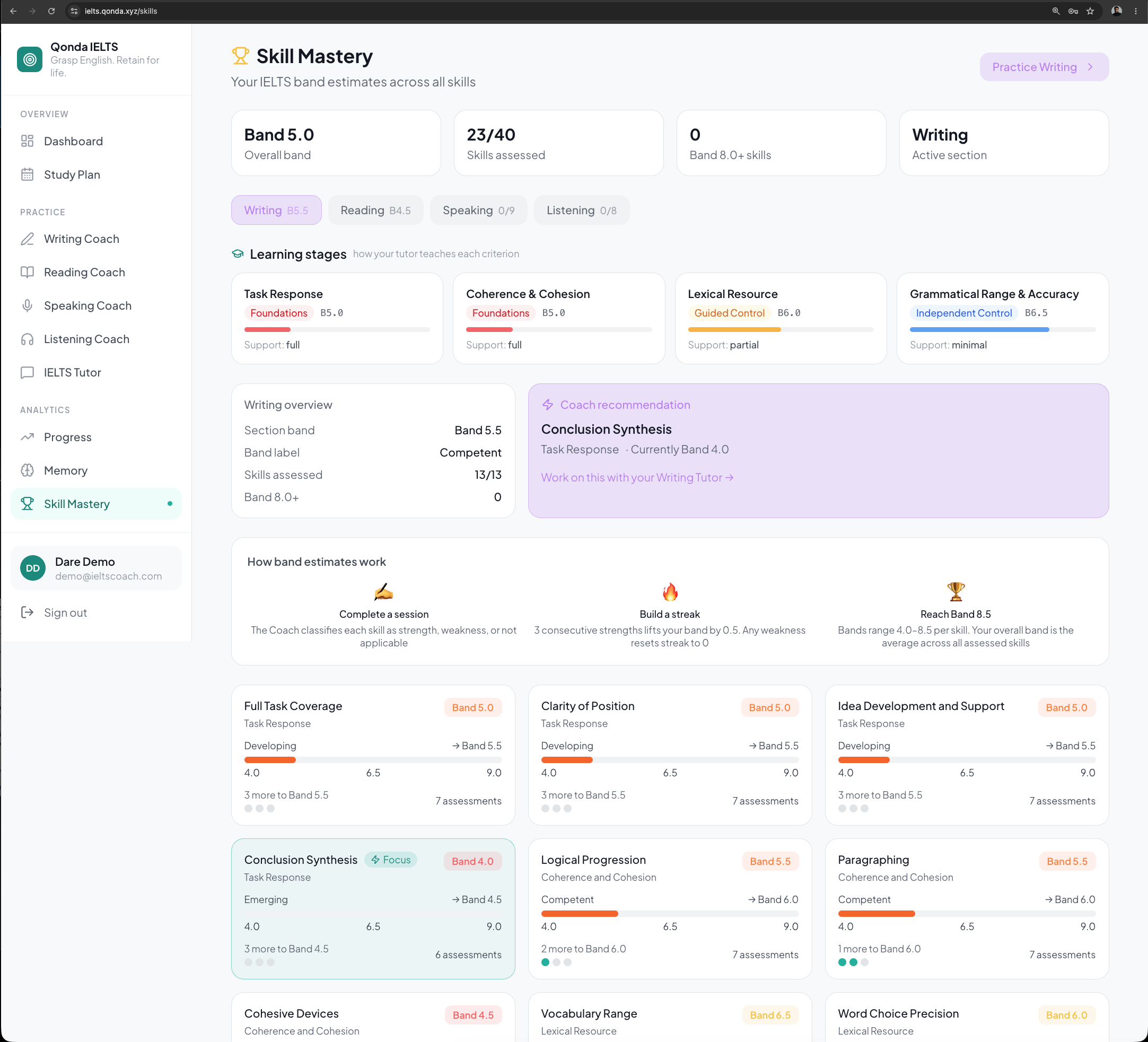The width and height of the screenshot is (1148, 1042).
Task: Open Writing Coach pencil icon
Action: [x=27, y=239]
